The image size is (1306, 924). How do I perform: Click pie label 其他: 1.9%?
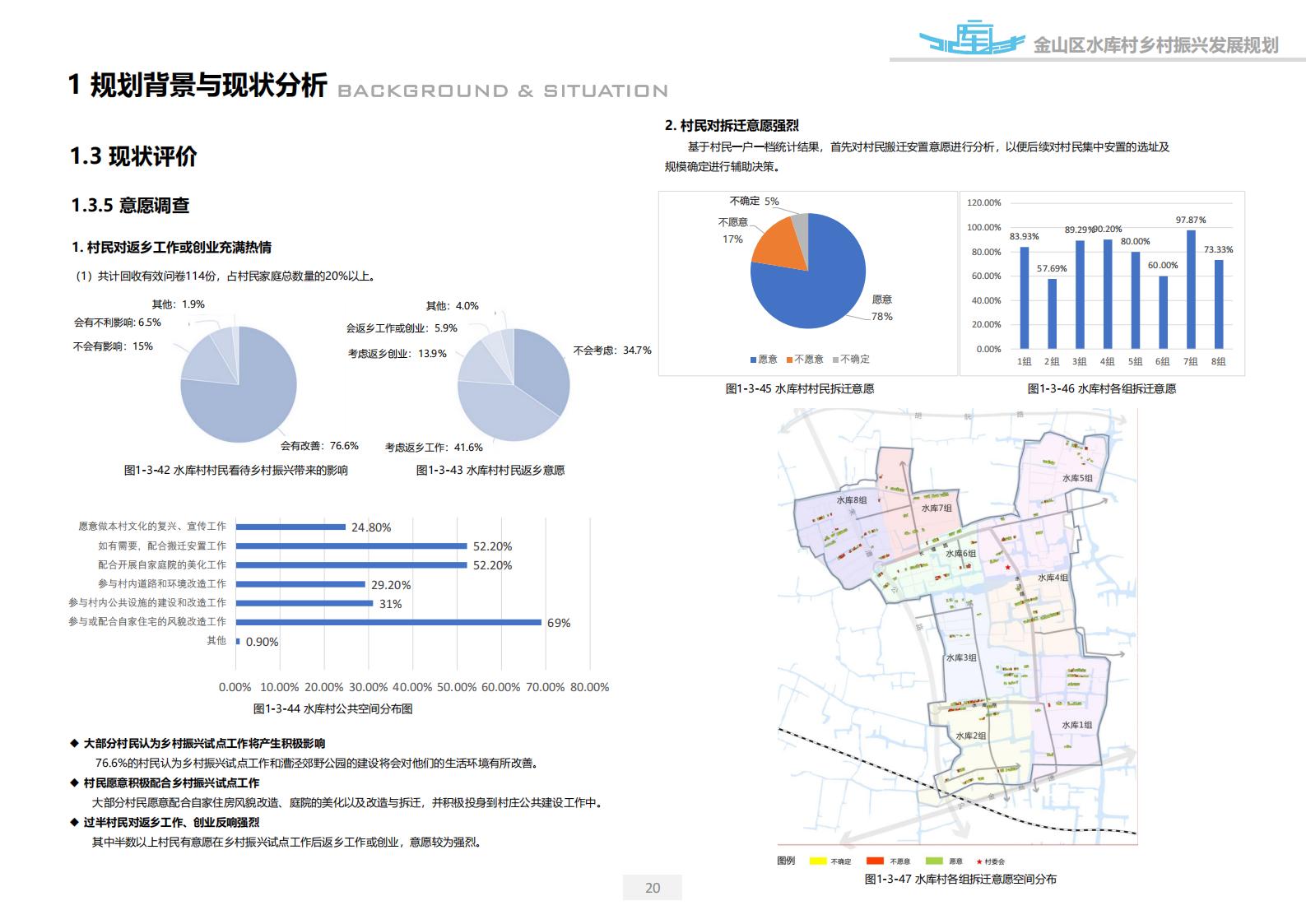(178, 304)
